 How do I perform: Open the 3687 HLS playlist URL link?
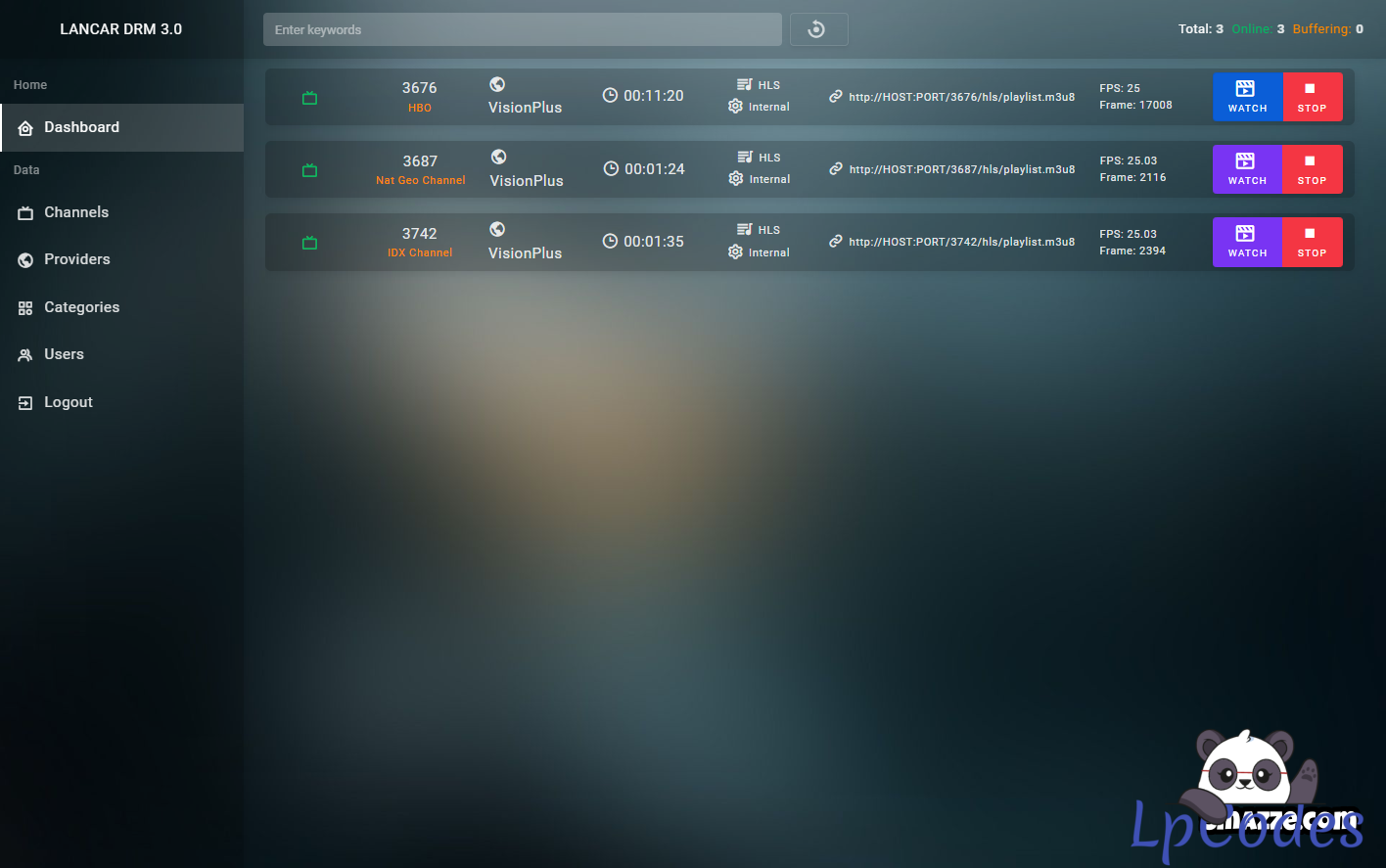pyautogui.click(x=961, y=169)
